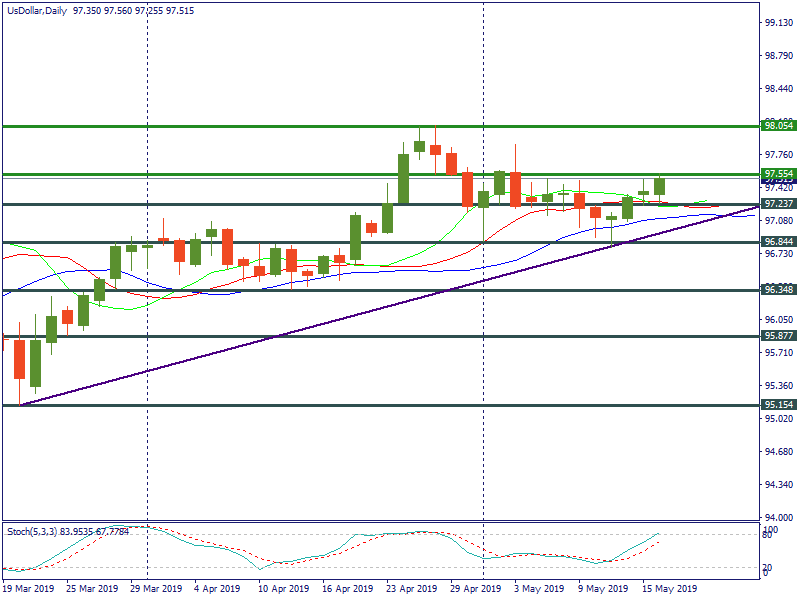Click the 19 Mar 2019 date label
800x600 pixels.
click(28, 589)
